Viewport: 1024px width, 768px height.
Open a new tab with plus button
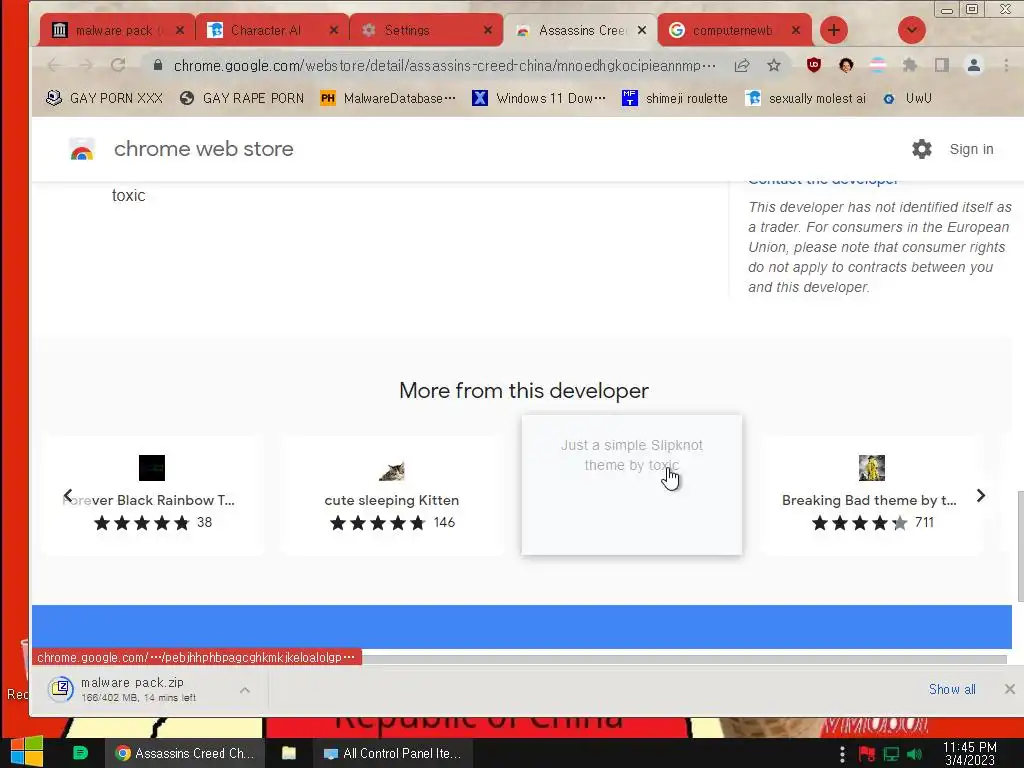click(833, 30)
